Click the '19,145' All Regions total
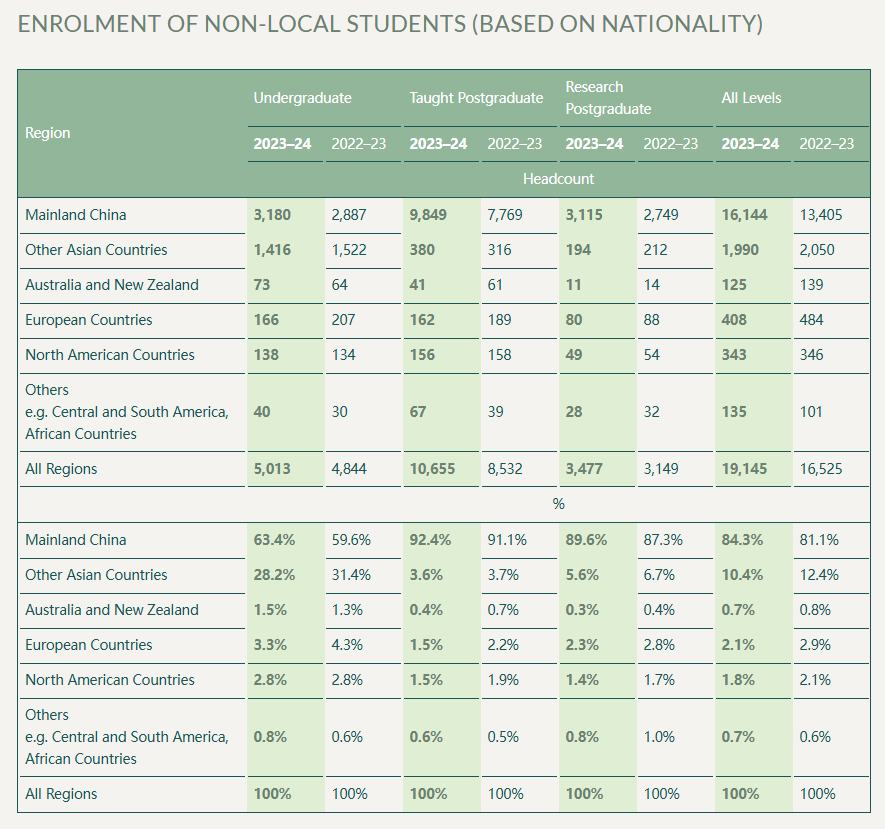885x829 pixels. click(744, 469)
